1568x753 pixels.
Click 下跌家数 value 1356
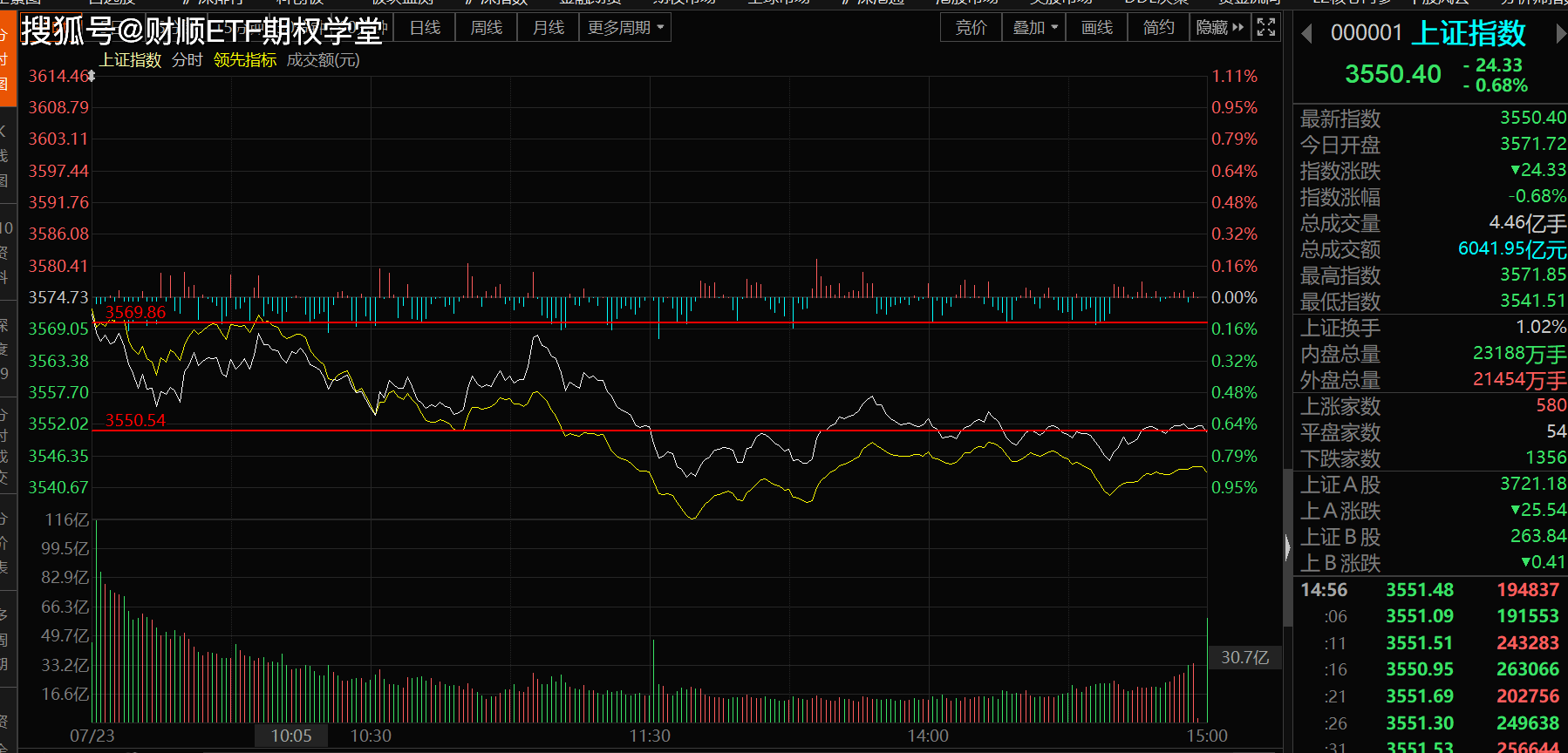coord(1546,458)
